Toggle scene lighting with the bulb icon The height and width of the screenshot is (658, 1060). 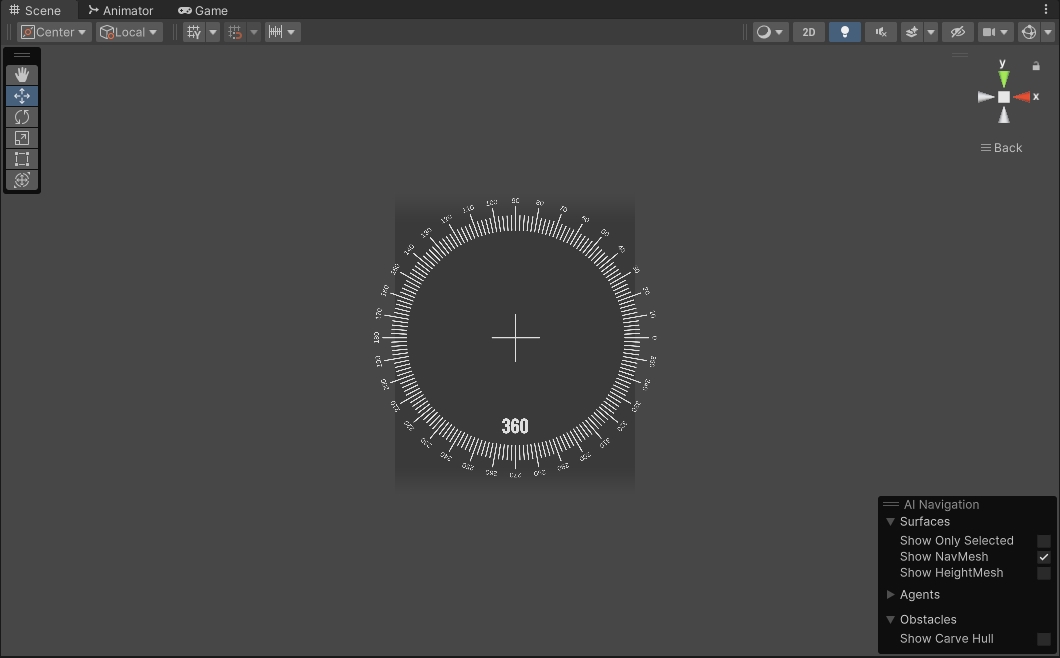click(844, 31)
